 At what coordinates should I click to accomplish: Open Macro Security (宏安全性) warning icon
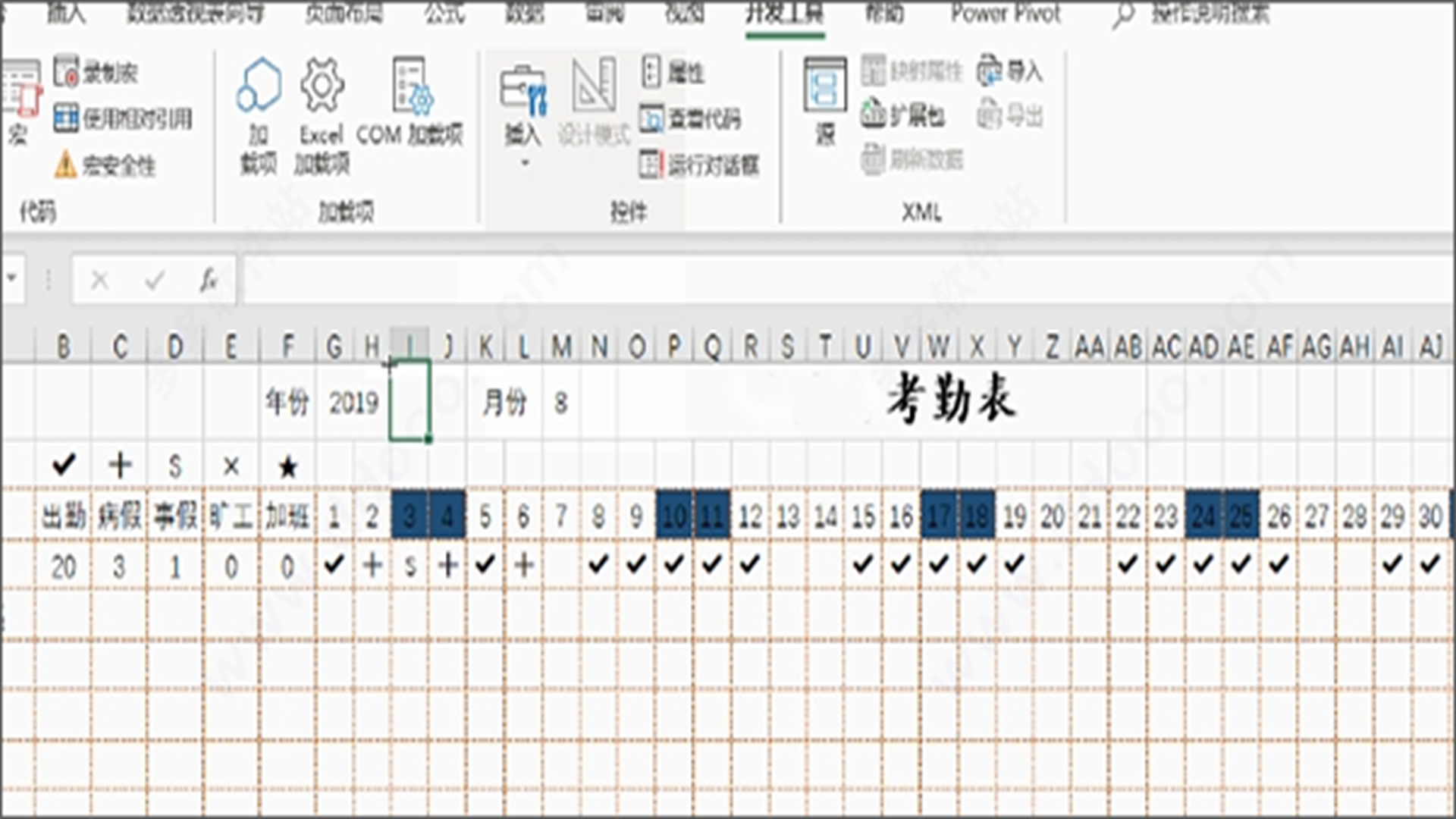point(66,165)
